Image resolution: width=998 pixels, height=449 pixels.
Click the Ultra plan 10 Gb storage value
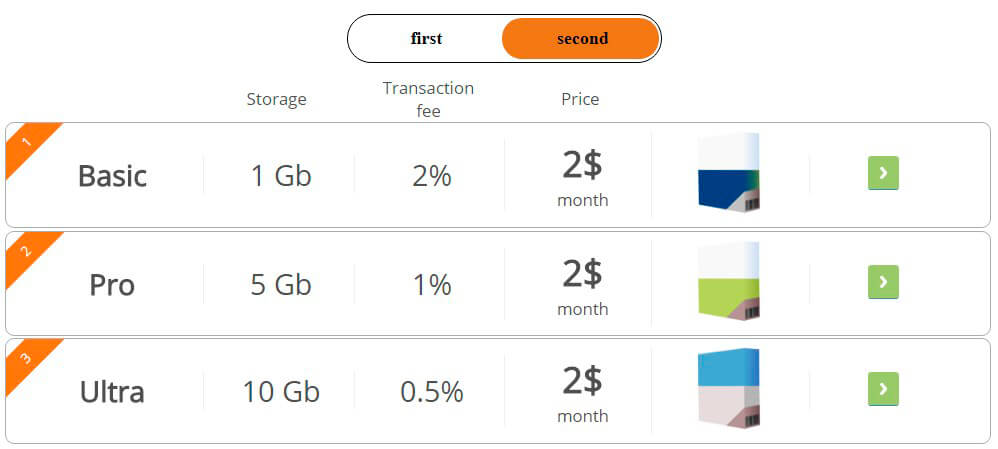(x=281, y=392)
